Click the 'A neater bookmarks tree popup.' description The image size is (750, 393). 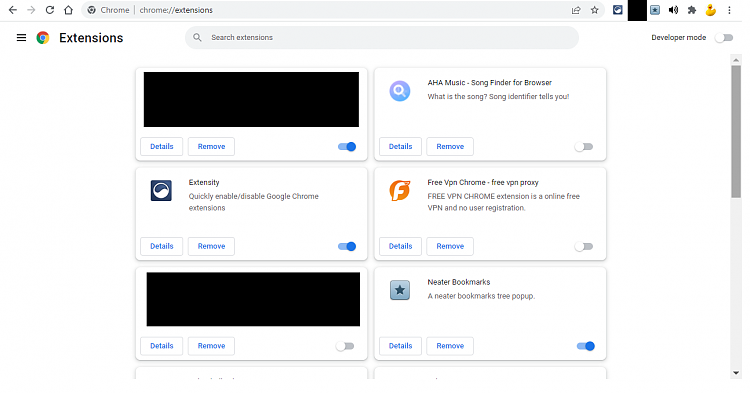481,296
